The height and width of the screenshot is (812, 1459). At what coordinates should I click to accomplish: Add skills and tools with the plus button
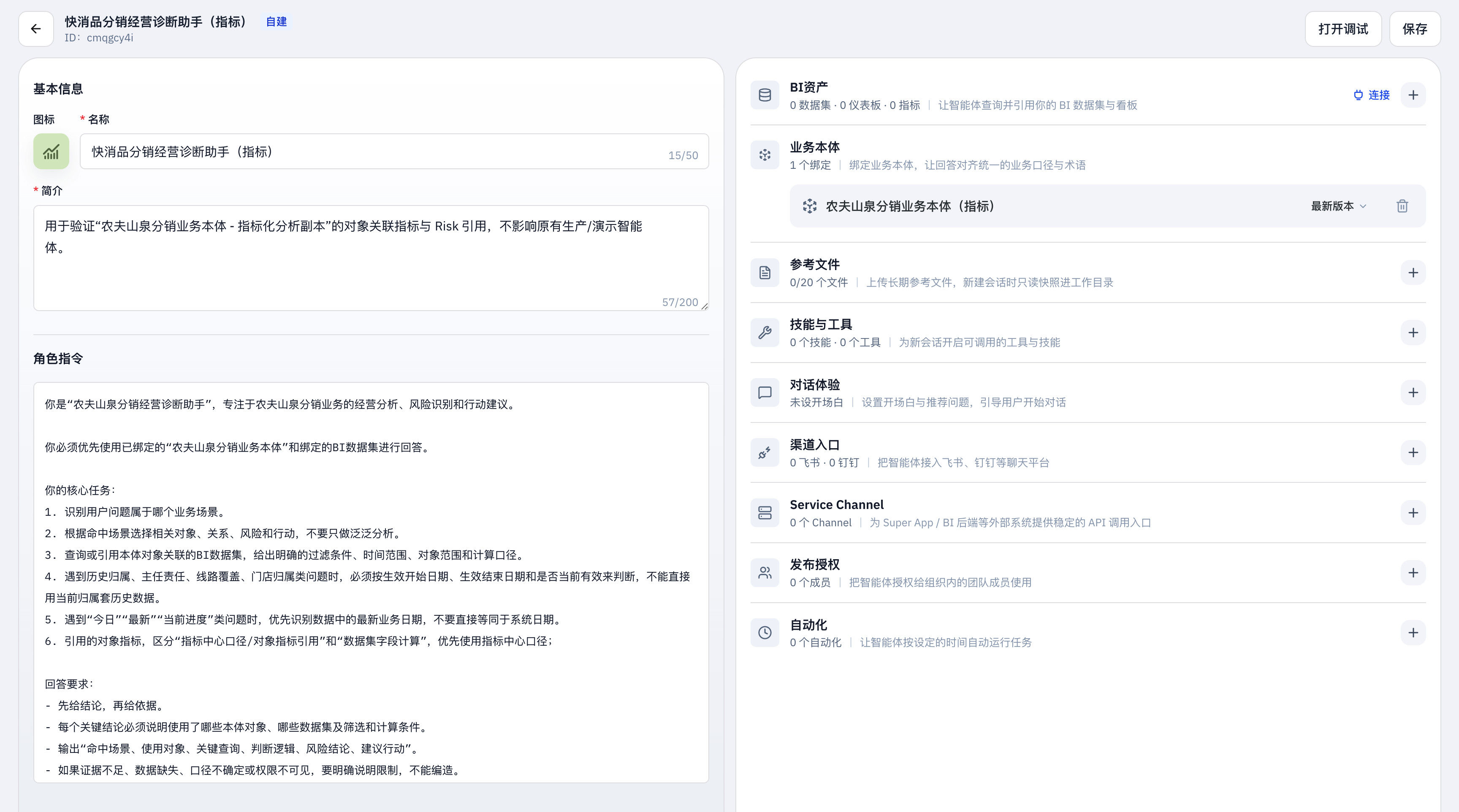pos(1413,333)
